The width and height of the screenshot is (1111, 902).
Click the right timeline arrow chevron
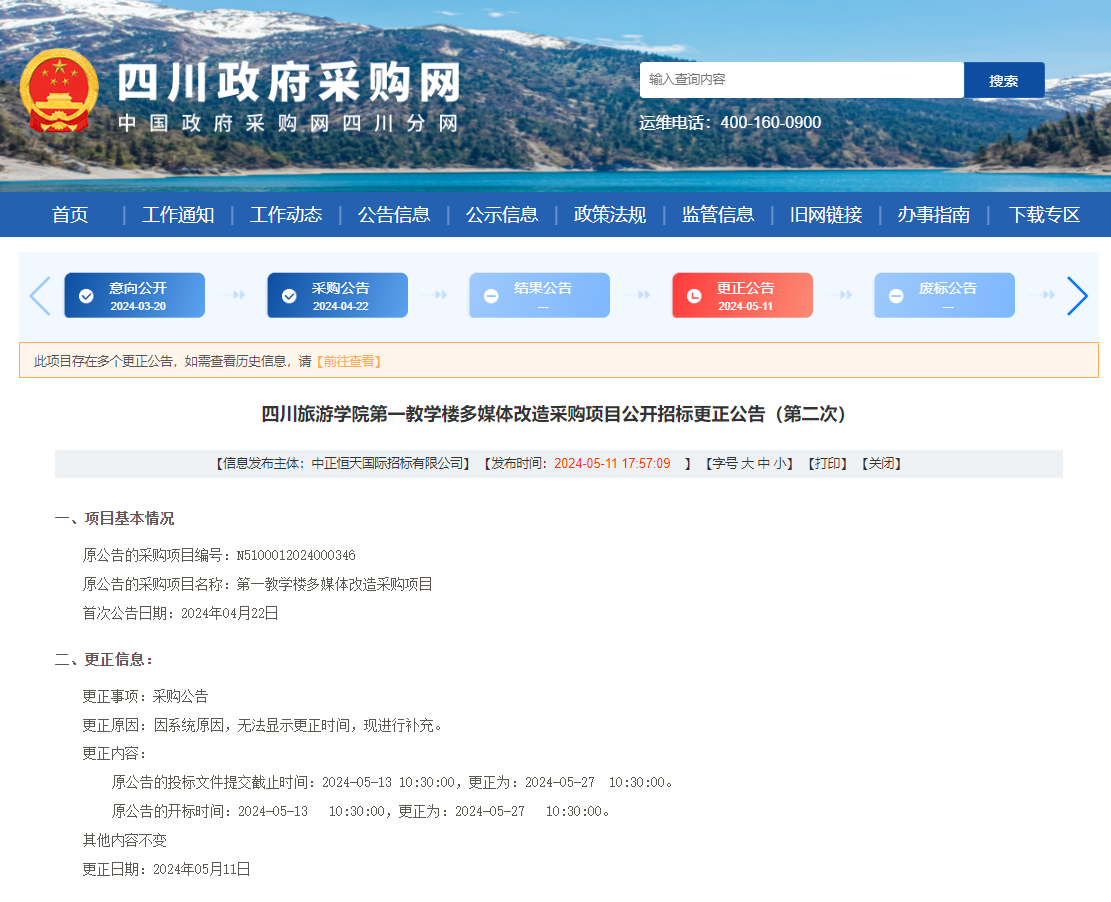1077,295
